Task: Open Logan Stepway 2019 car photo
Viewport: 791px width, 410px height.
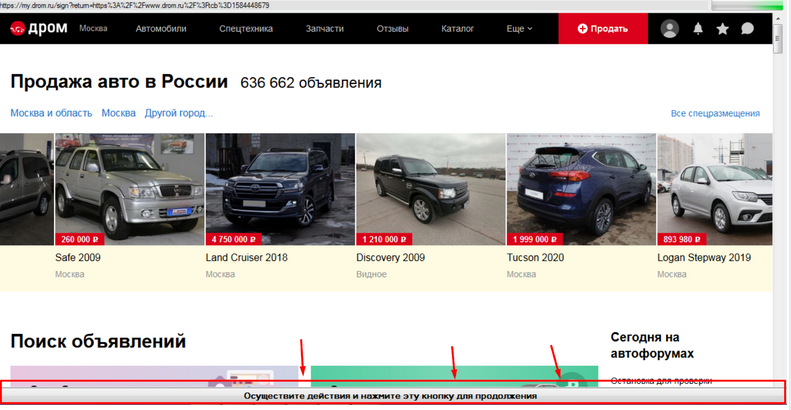Action: point(714,189)
